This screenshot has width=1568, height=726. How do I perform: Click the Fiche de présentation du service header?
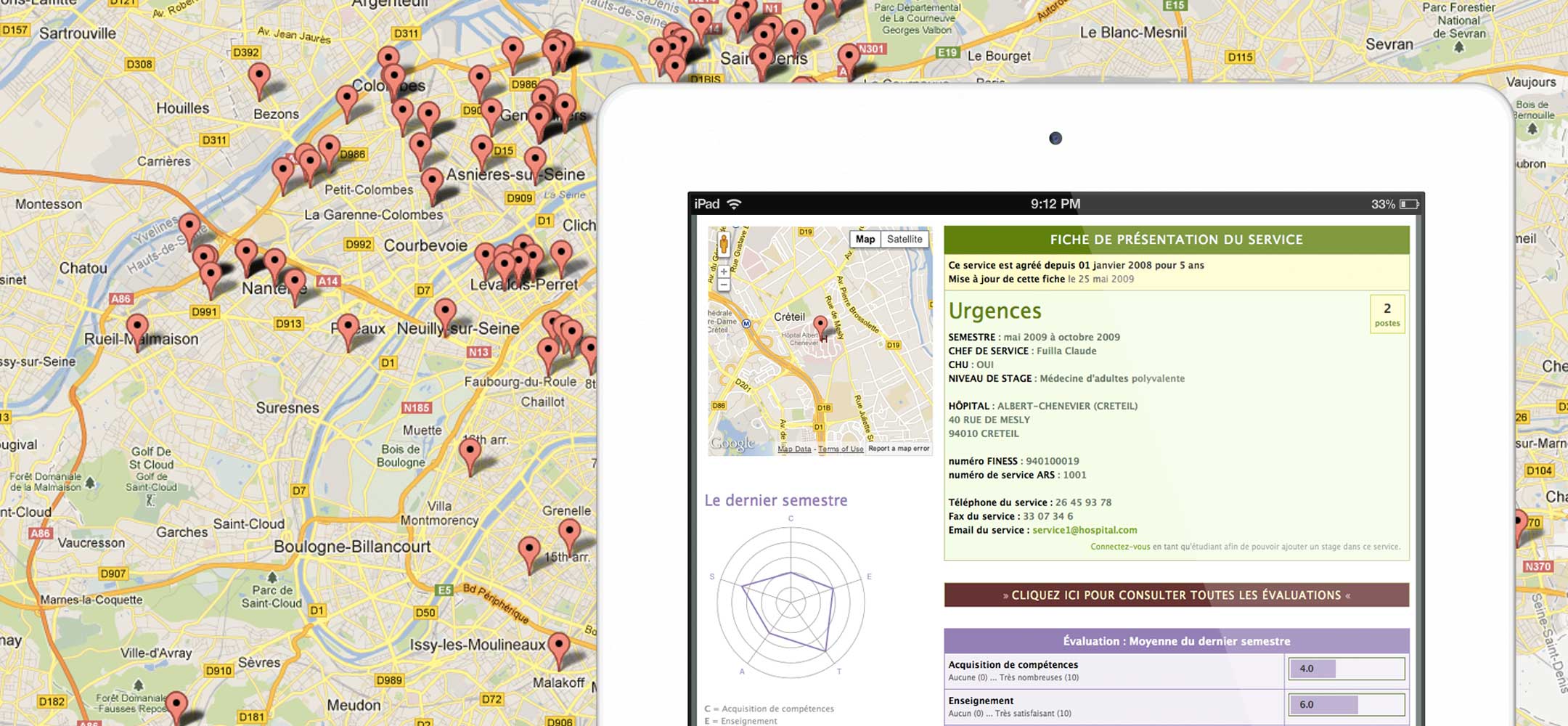(1177, 240)
